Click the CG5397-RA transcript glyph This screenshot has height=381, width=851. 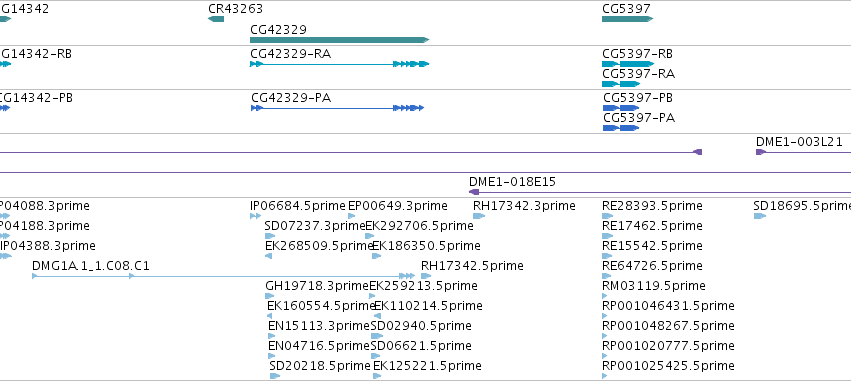[x=621, y=84]
